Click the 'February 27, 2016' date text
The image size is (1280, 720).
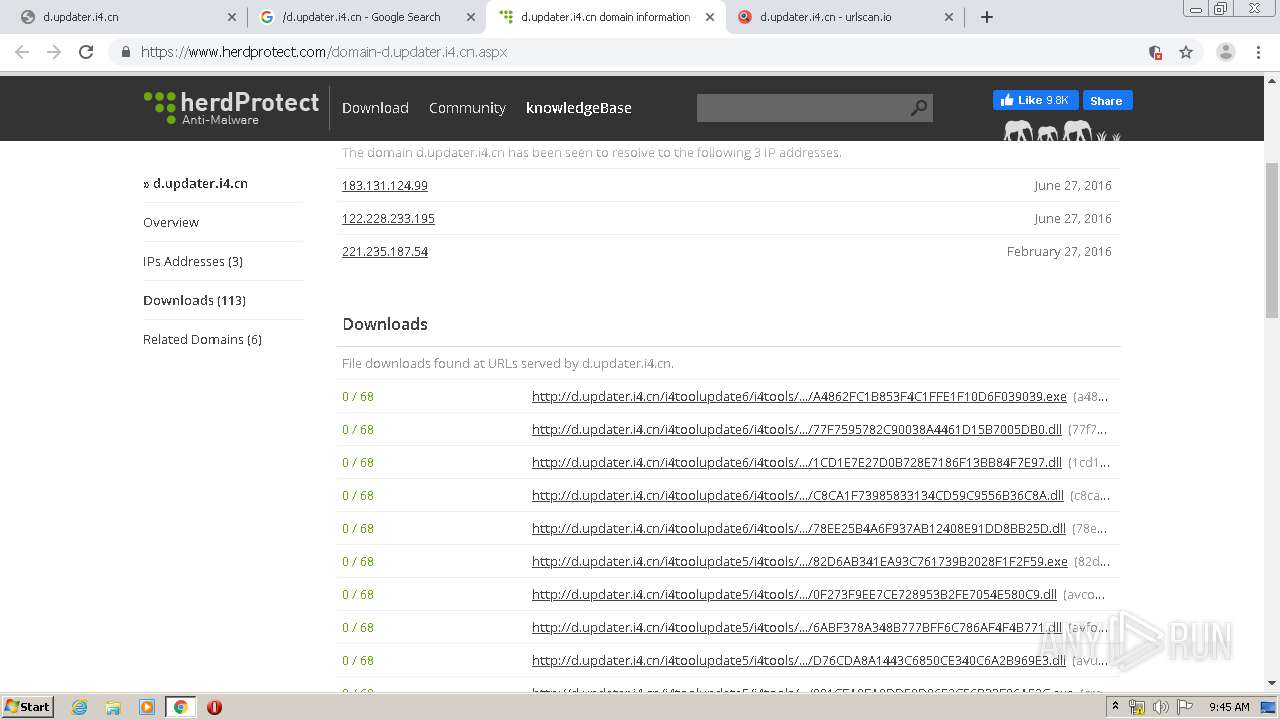(x=1059, y=251)
